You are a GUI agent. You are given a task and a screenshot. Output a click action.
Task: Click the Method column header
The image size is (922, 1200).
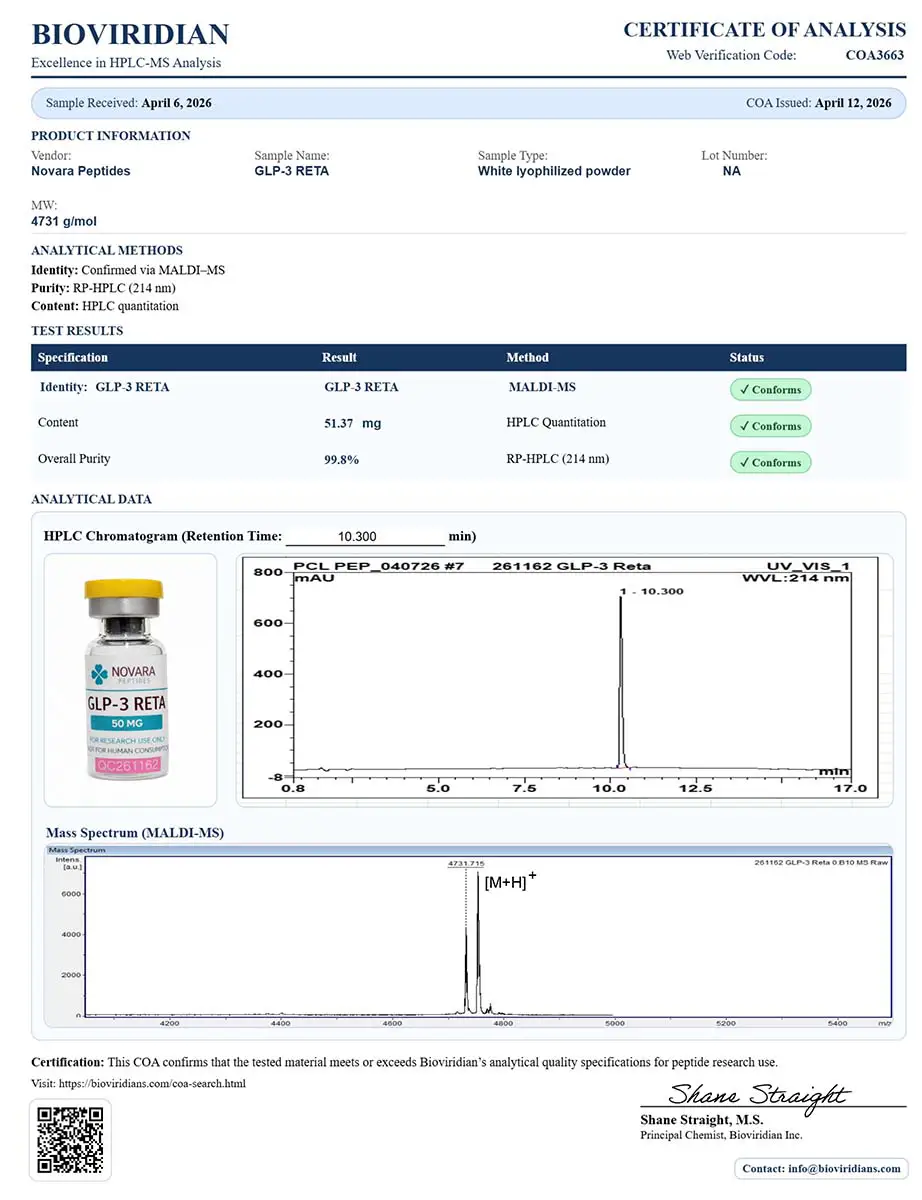pos(528,357)
